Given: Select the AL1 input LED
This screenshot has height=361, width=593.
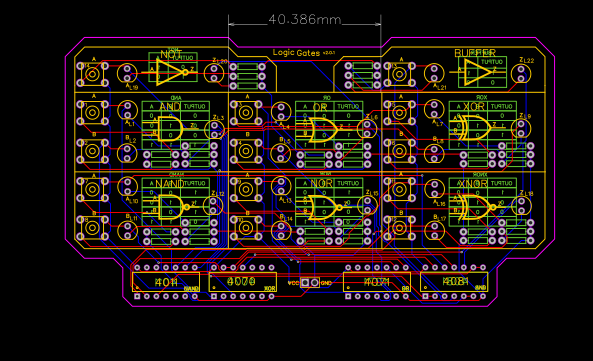Looking at the screenshot, I should coord(127,110).
